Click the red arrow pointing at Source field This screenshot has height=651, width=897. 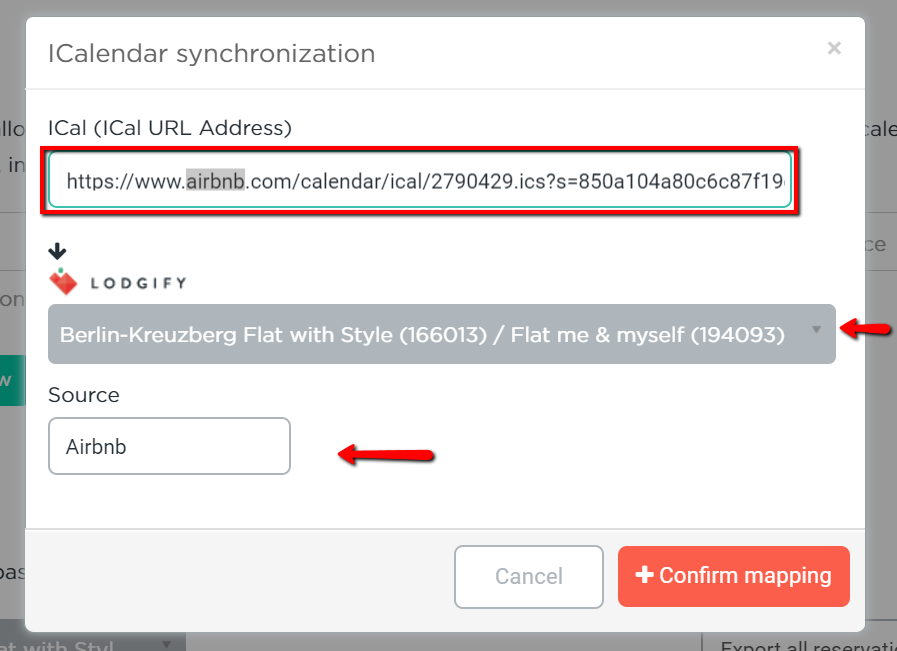(386, 455)
